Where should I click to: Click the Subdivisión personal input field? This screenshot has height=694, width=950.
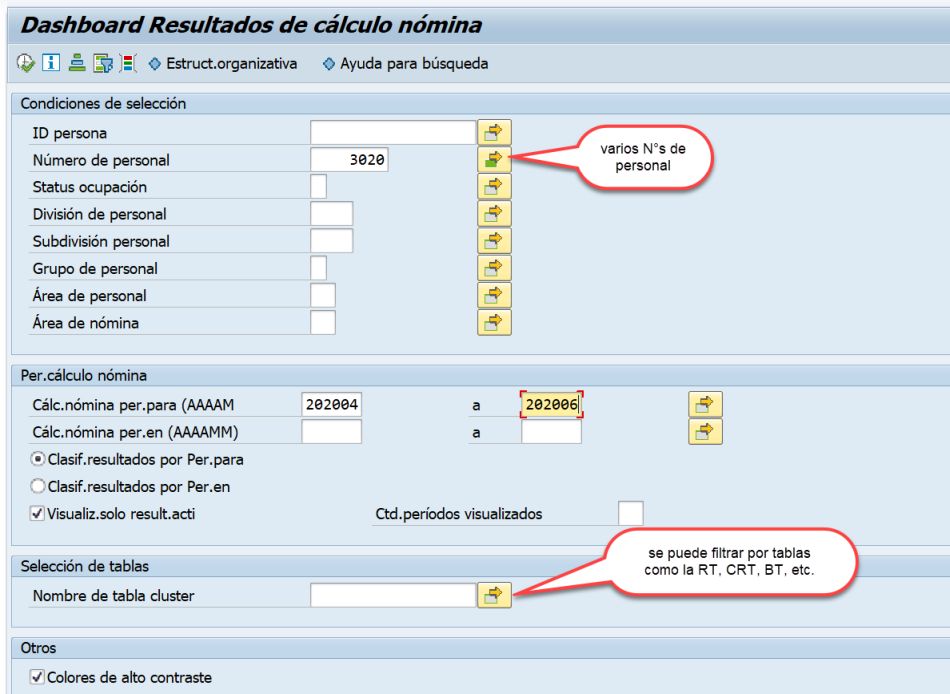click(x=331, y=241)
